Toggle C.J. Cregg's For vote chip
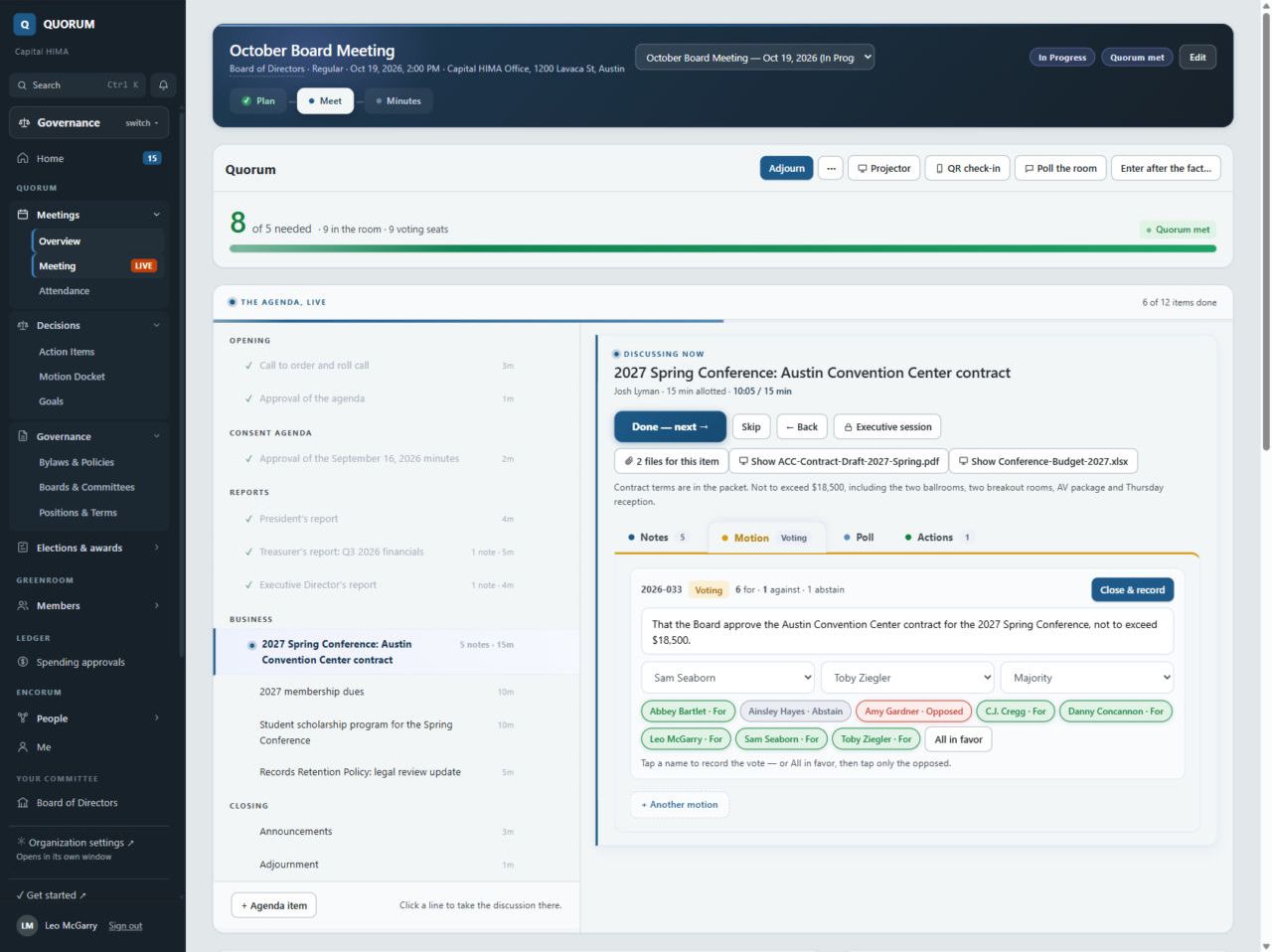The height and width of the screenshot is (952, 1272). (x=1015, y=712)
